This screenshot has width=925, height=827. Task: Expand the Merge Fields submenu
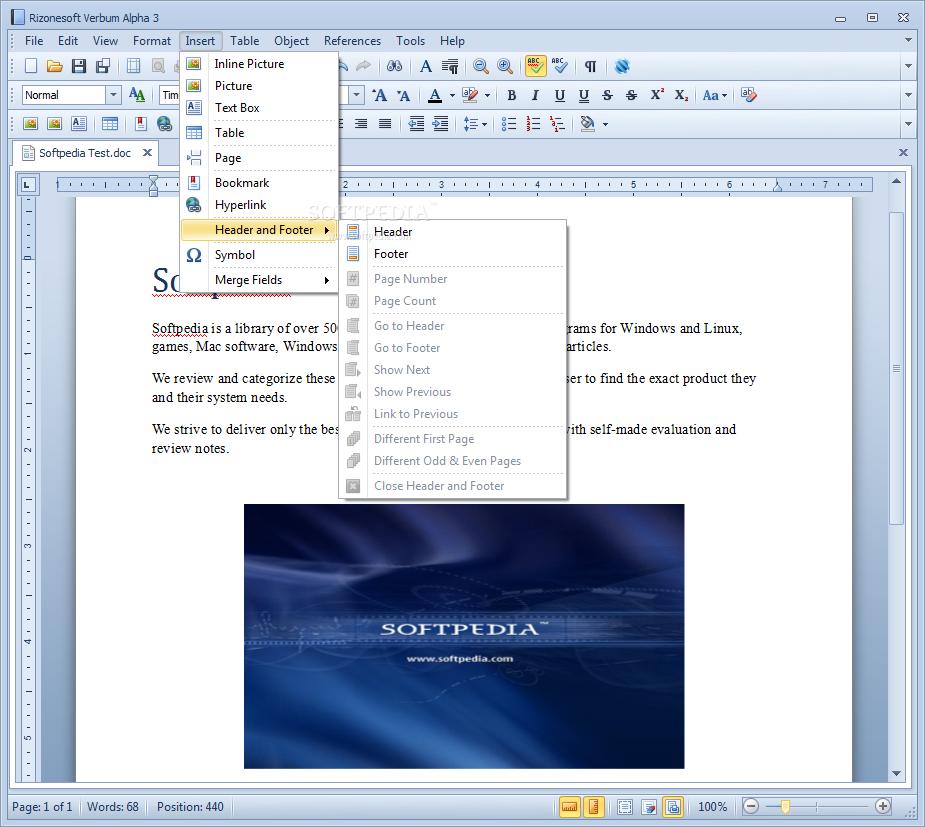point(260,280)
